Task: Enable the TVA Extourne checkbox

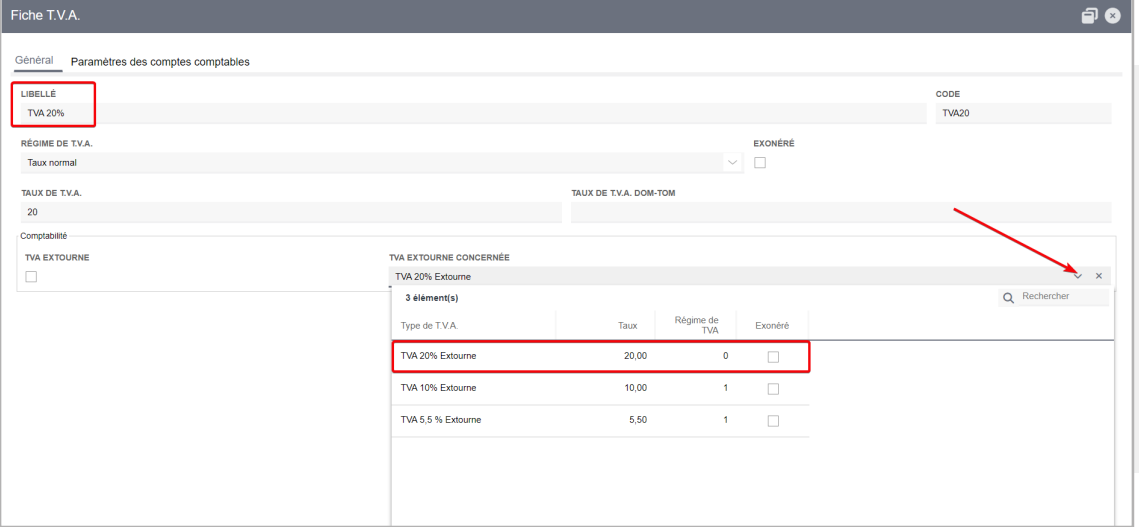Action: (31, 276)
